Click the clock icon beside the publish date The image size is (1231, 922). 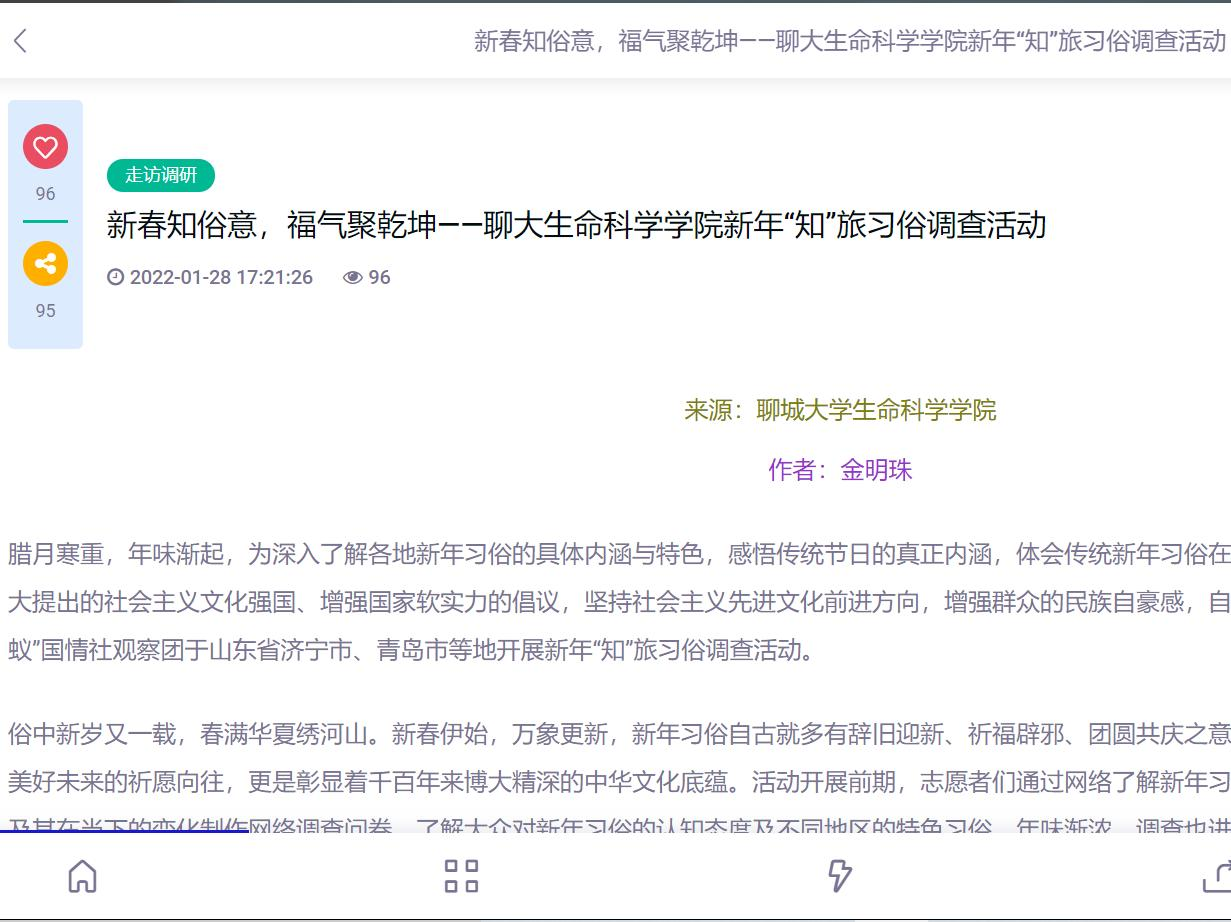click(x=117, y=277)
